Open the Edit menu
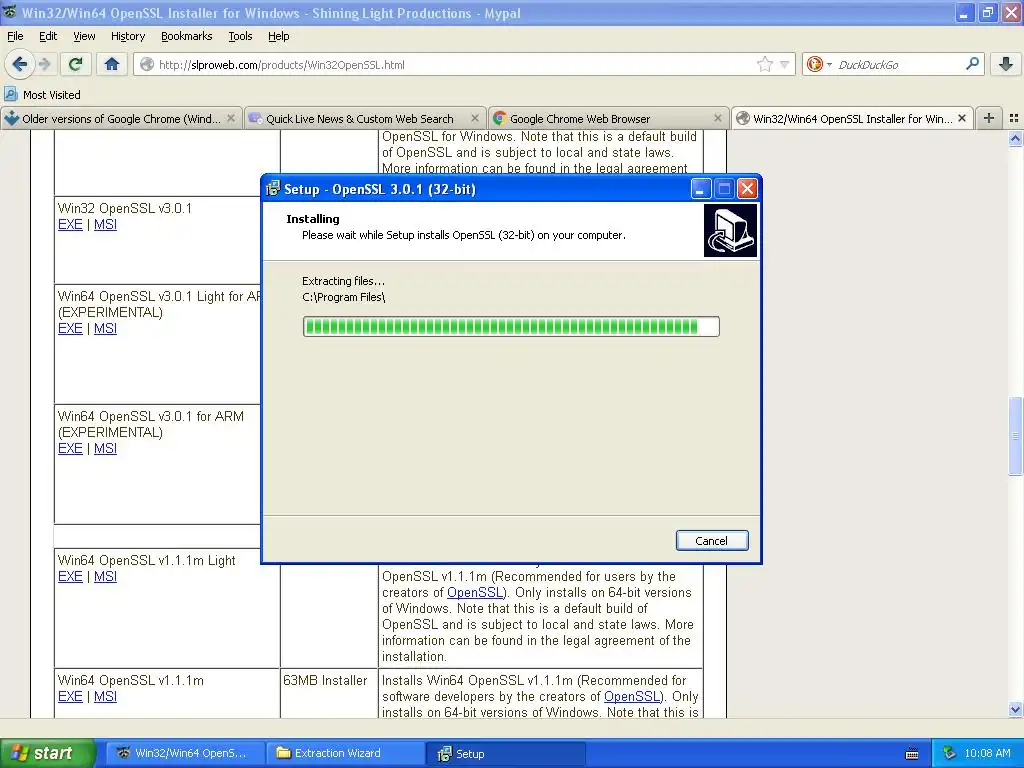1024x768 pixels. [x=48, y=36]
